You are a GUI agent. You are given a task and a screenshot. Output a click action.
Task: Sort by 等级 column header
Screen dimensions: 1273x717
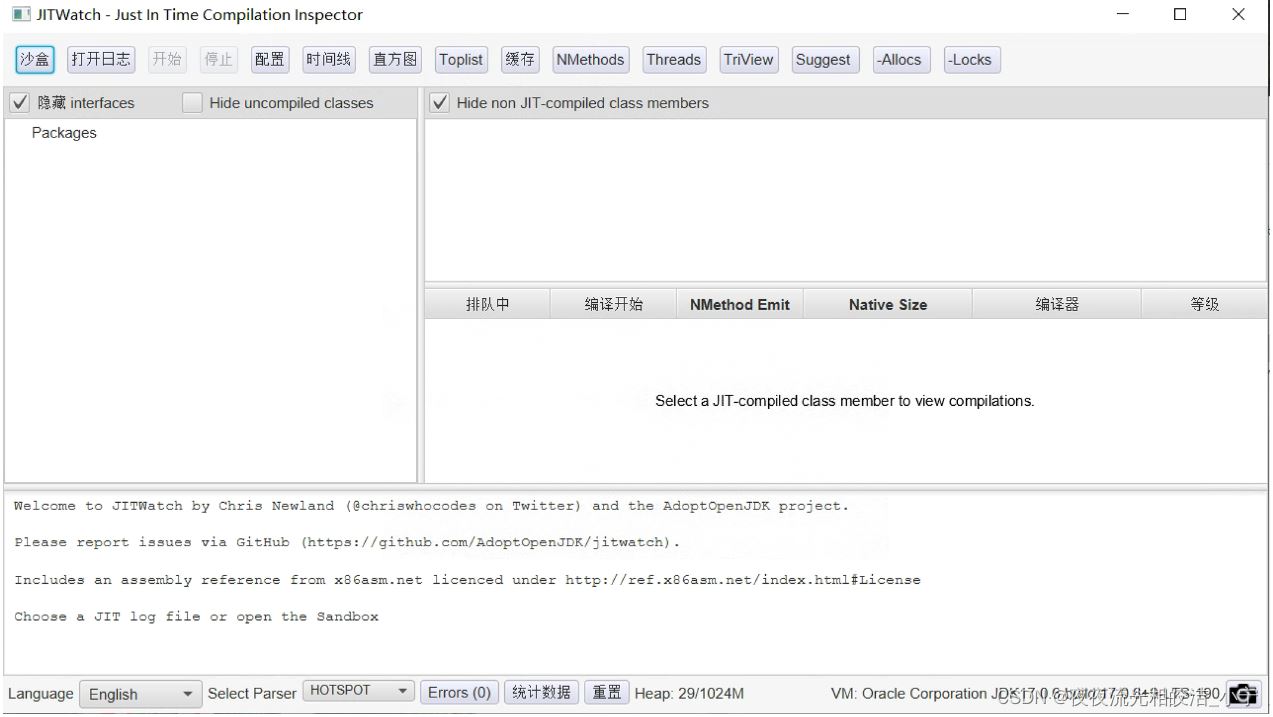pyautogui.click(x=1204, y=304)
